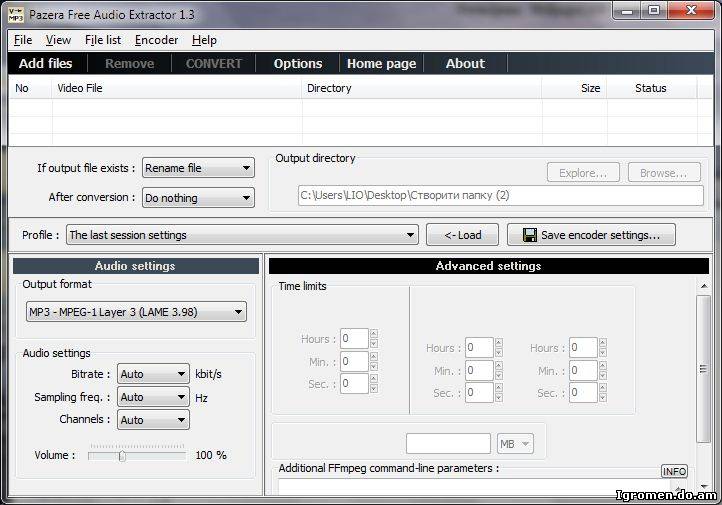722x505 pixels.
Task: Click the file size field beside MB
Action: pyautogui.click(x=448, y=444)
